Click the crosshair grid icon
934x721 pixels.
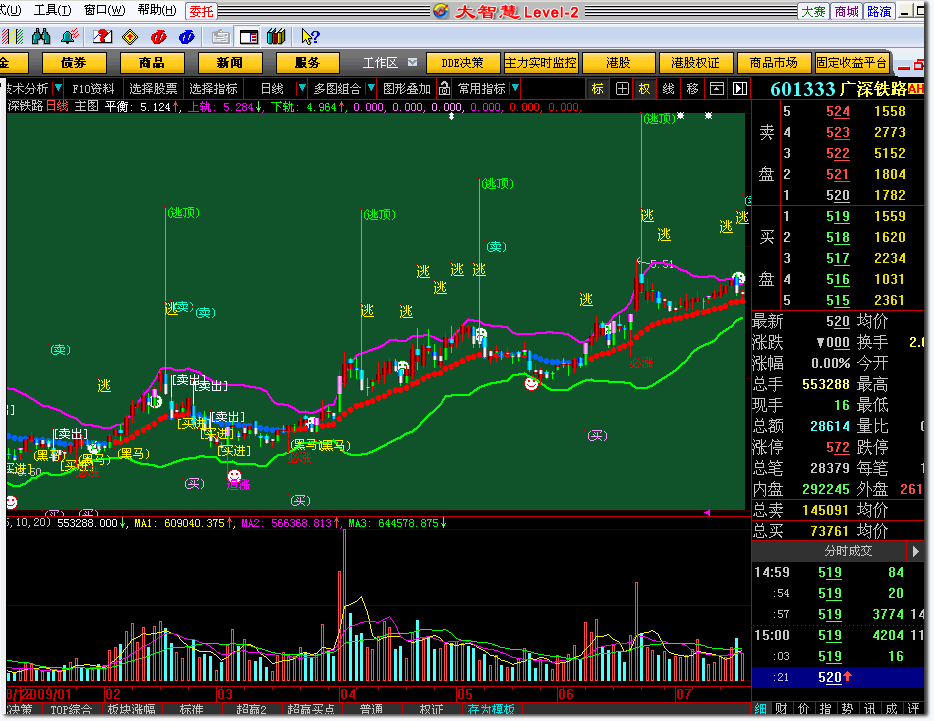(622, 89)
